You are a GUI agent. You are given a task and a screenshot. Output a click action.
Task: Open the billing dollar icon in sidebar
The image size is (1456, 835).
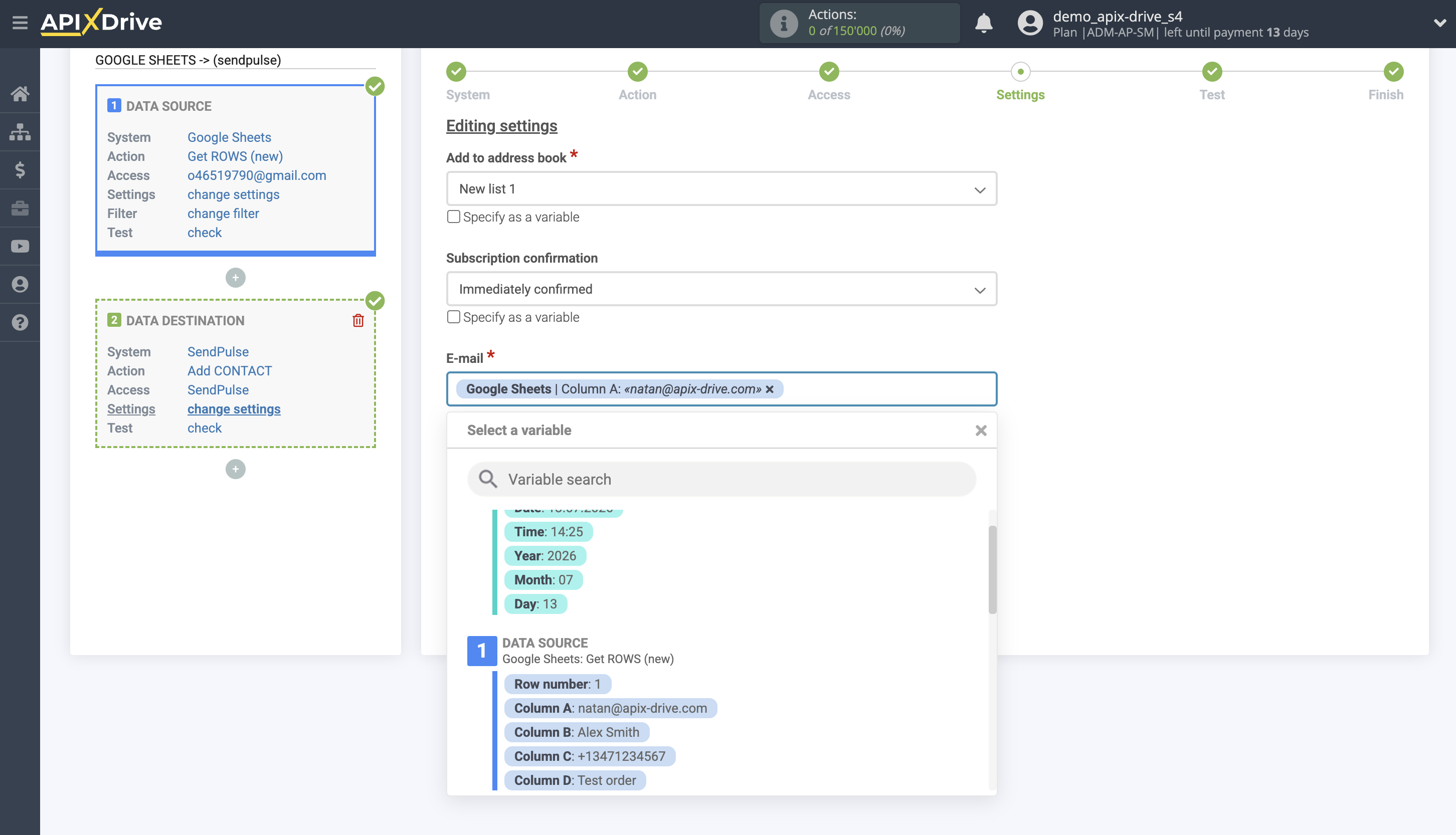20,170
